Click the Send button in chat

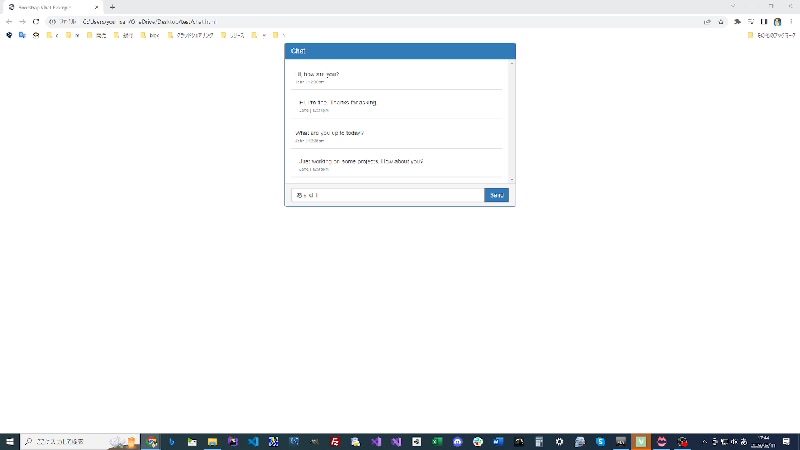[x=496, y=195]
